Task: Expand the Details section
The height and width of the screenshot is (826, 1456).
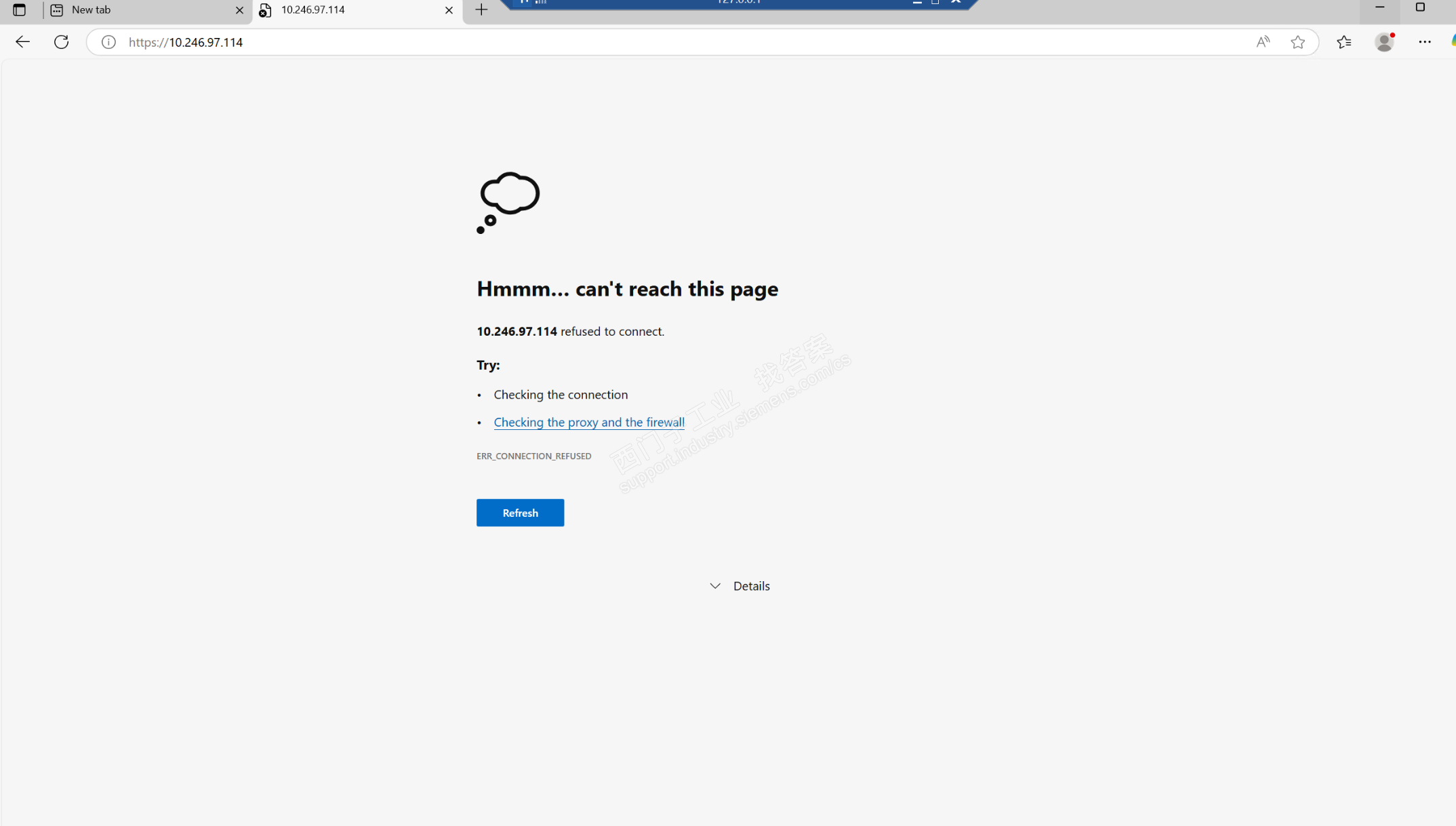Action: click(740, 586)
